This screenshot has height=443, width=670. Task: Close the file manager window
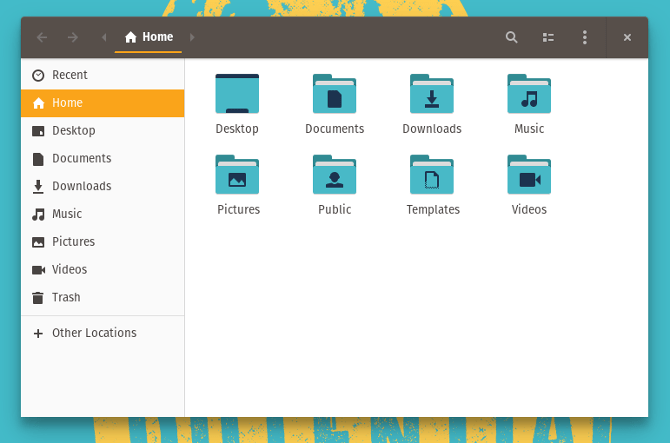coord(627,38)
